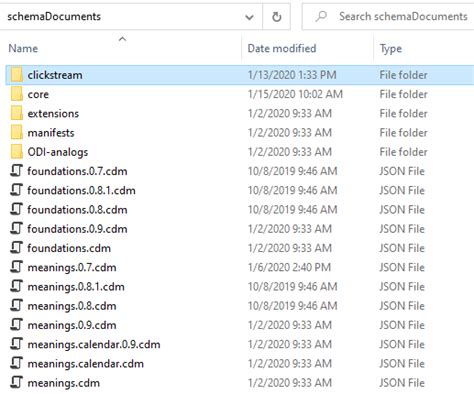Click the ODI-analogs folder icon

(x=17, y=152)
